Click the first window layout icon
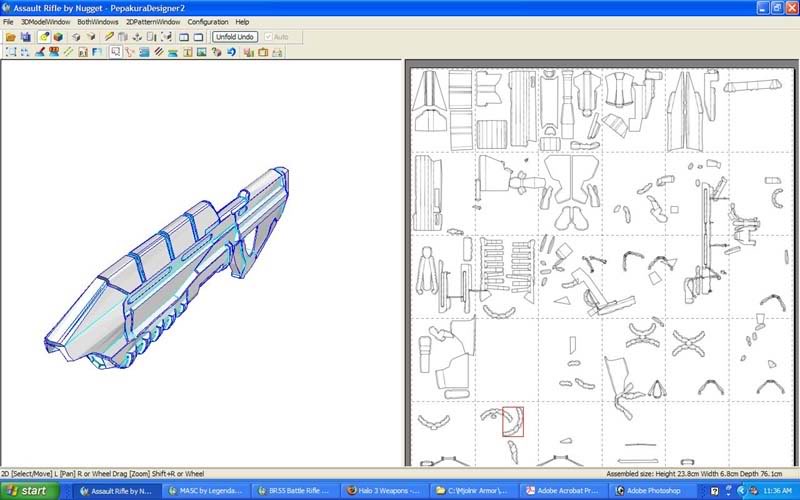This screenshot has width=800, height=500. pos(184,37)
